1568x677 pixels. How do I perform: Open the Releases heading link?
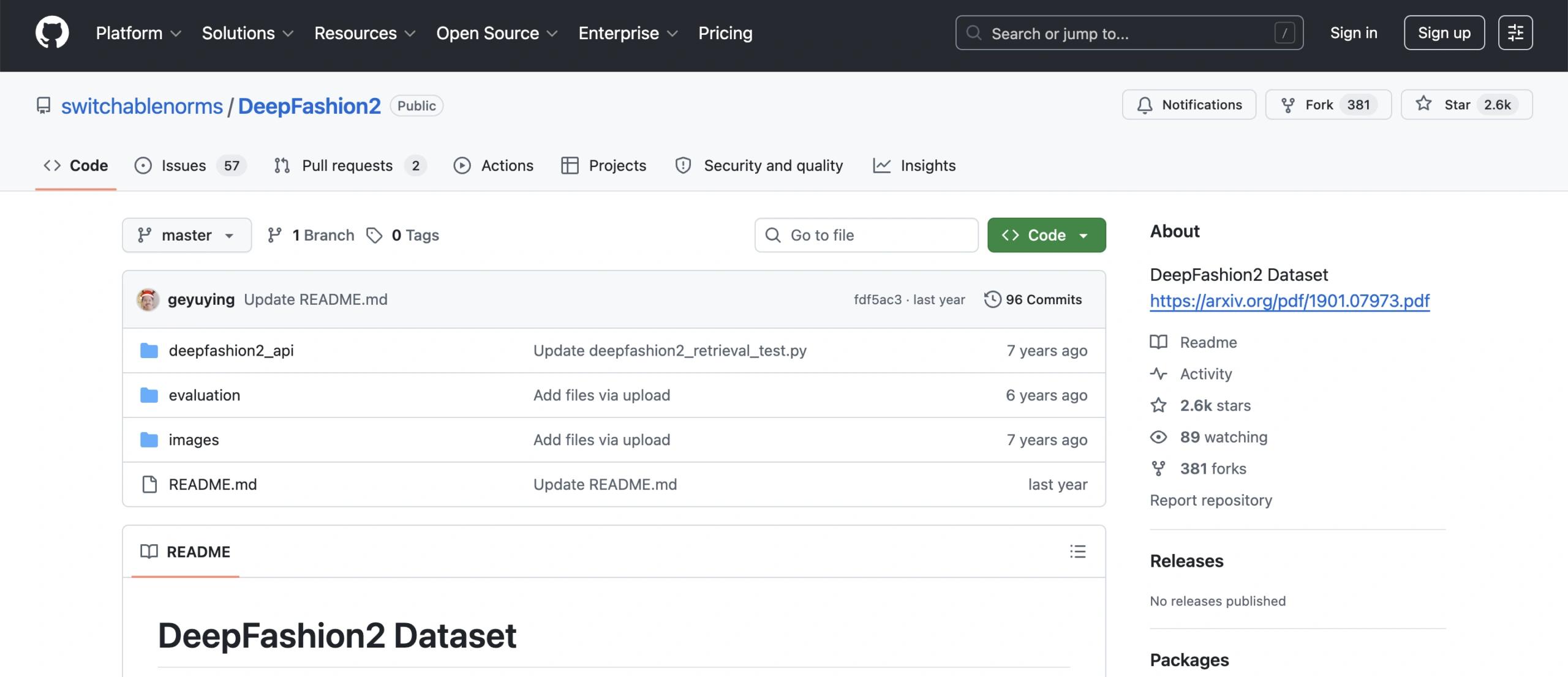(1186, 561)
